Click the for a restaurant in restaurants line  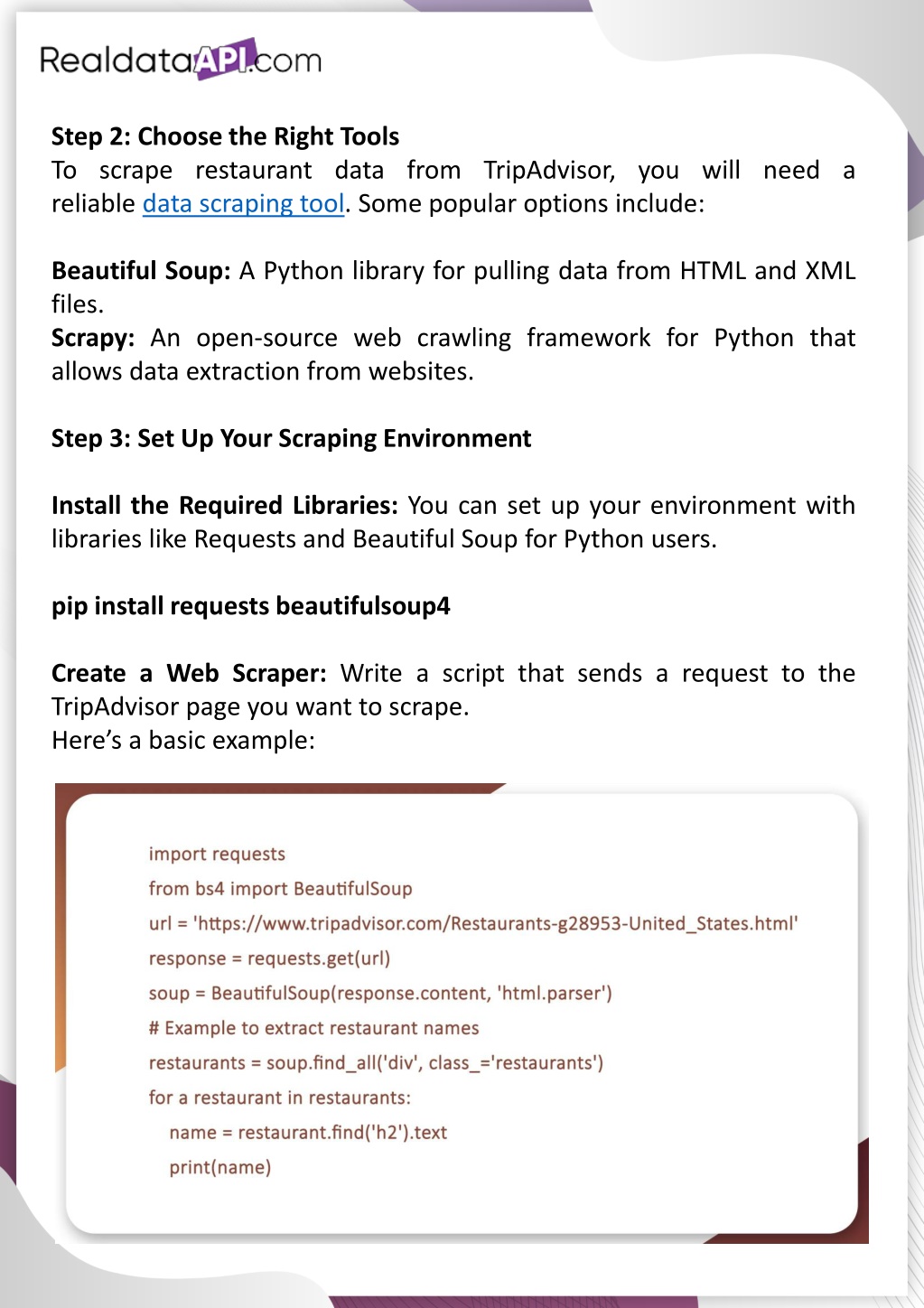[279, 1098]
